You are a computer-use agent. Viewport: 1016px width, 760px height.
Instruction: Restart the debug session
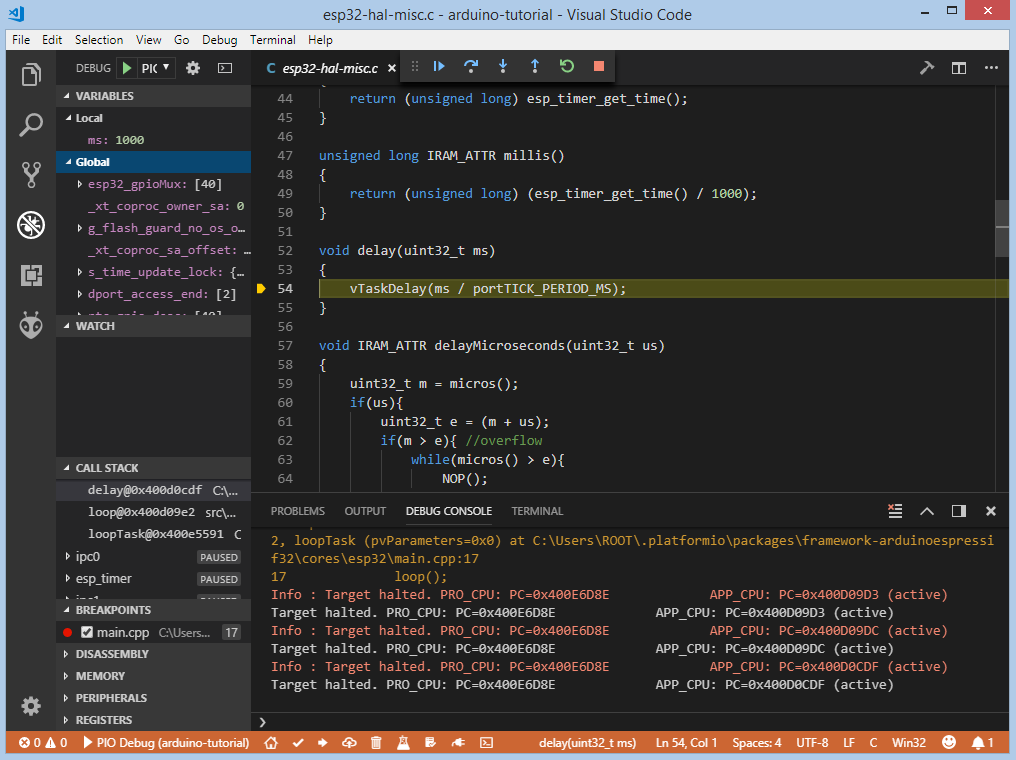click(x=567, y=66)
